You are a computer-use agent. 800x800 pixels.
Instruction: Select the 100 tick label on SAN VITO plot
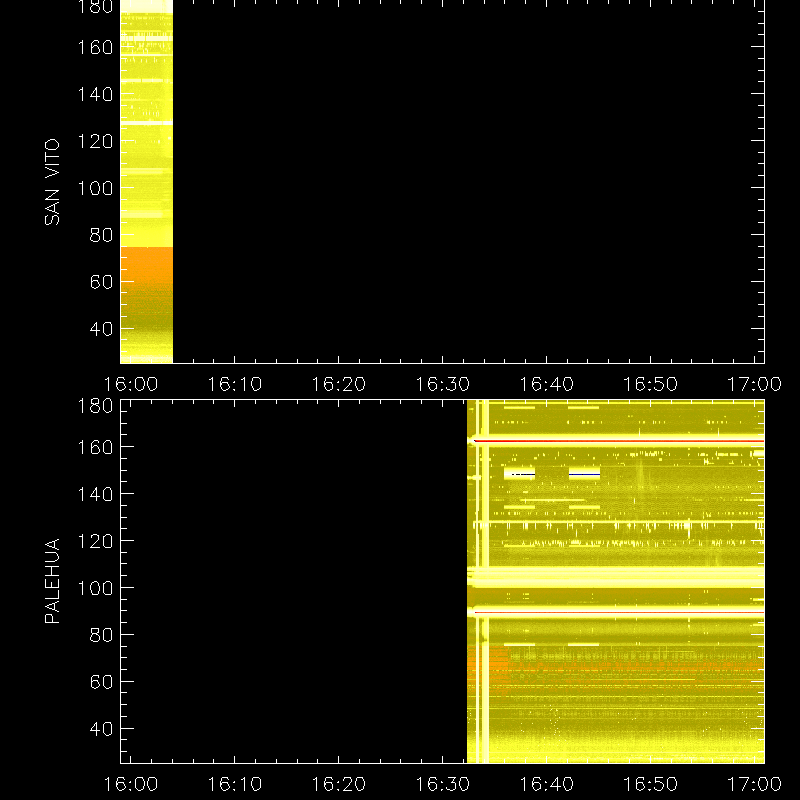click(x=95, y=188)
